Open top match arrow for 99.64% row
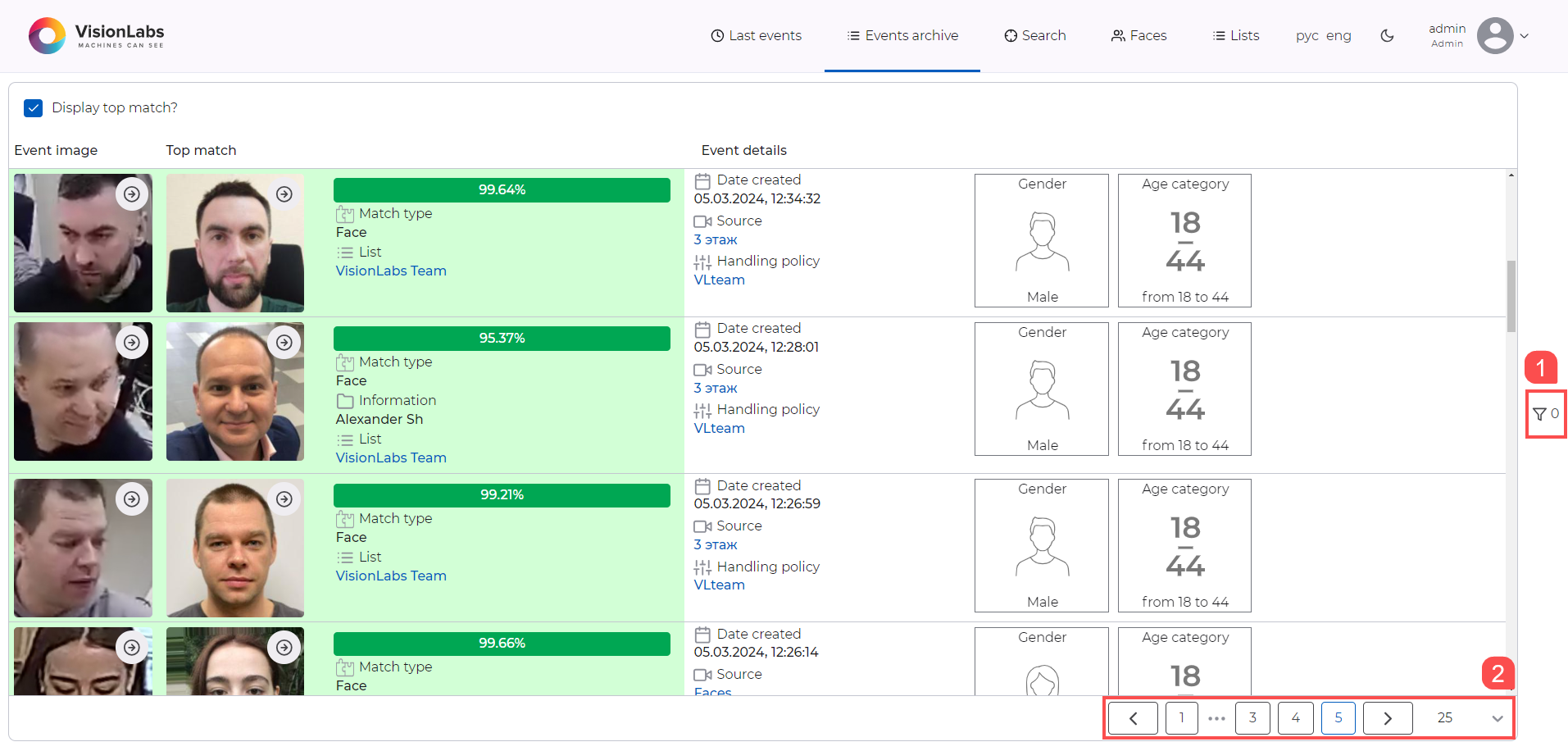1568x751 pixels. 284,194
